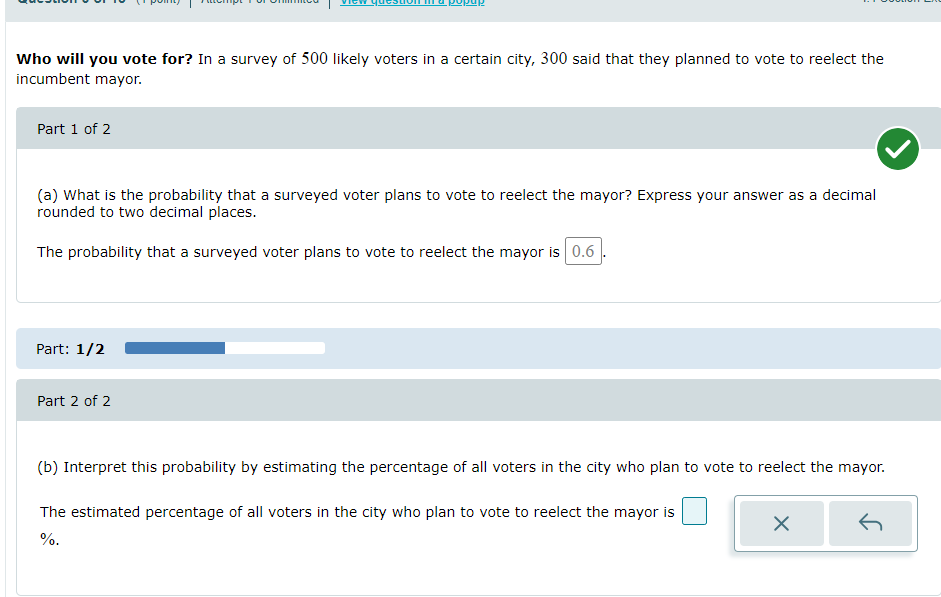Select the answer box showing 0.6

[583, 251]
